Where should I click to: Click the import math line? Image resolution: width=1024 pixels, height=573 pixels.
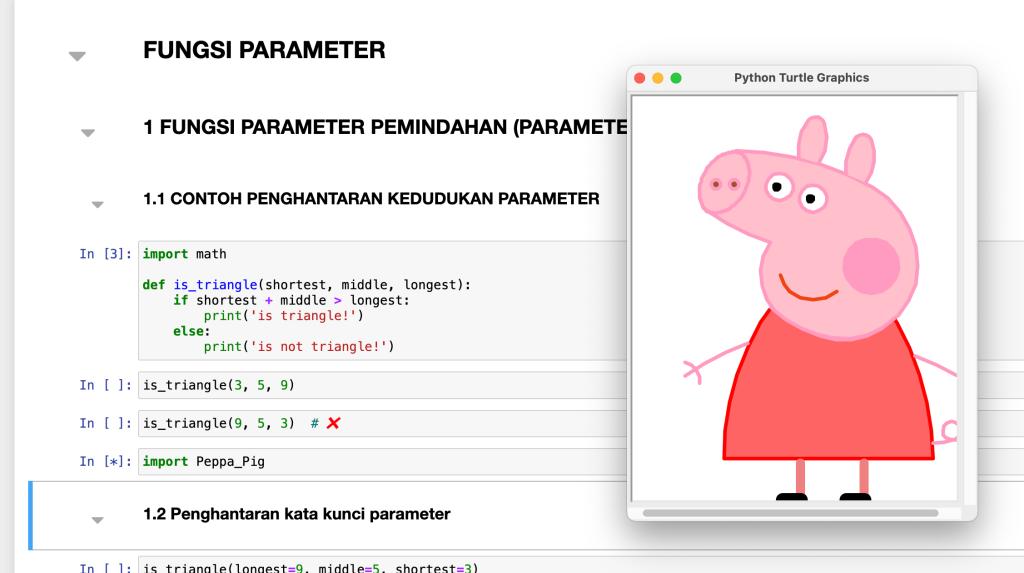point(185,254)
